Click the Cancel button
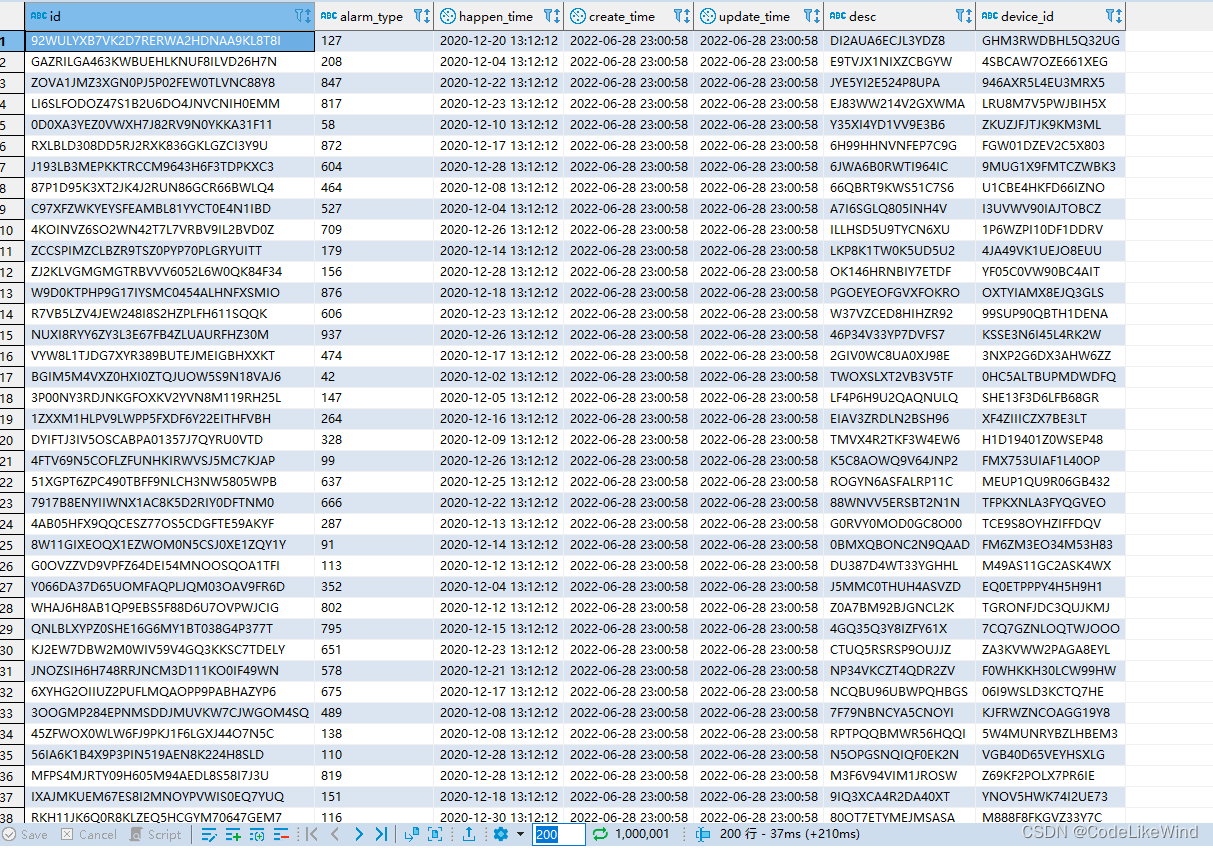 click(x=88, y=834)
